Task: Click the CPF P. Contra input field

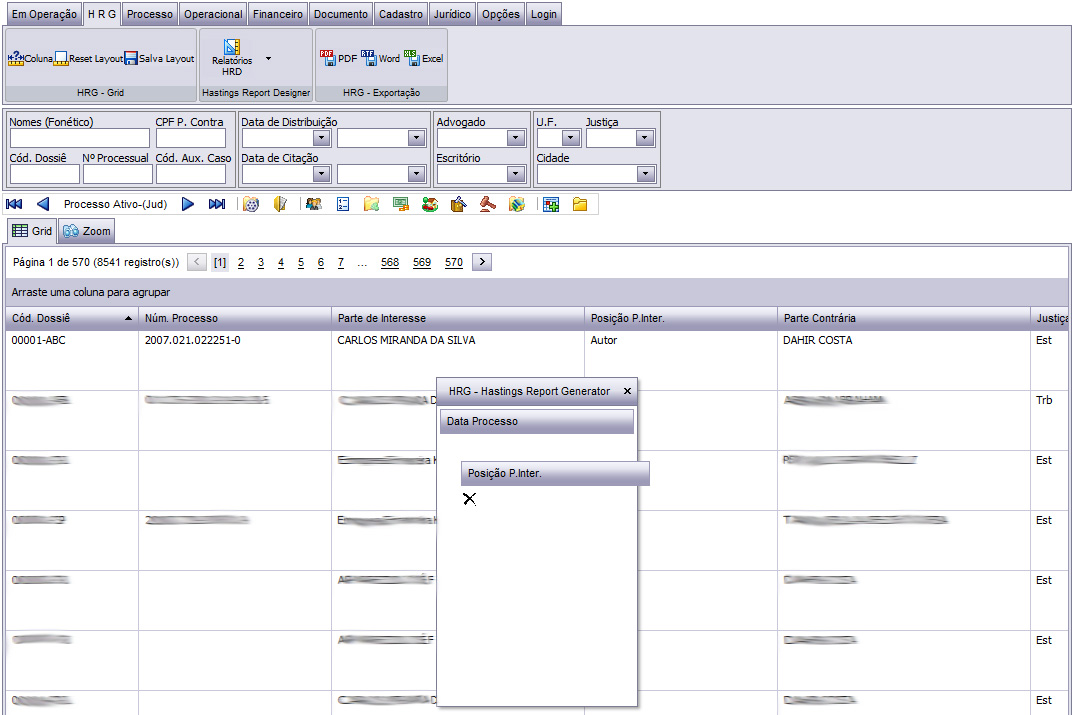Action: [191, 138]
